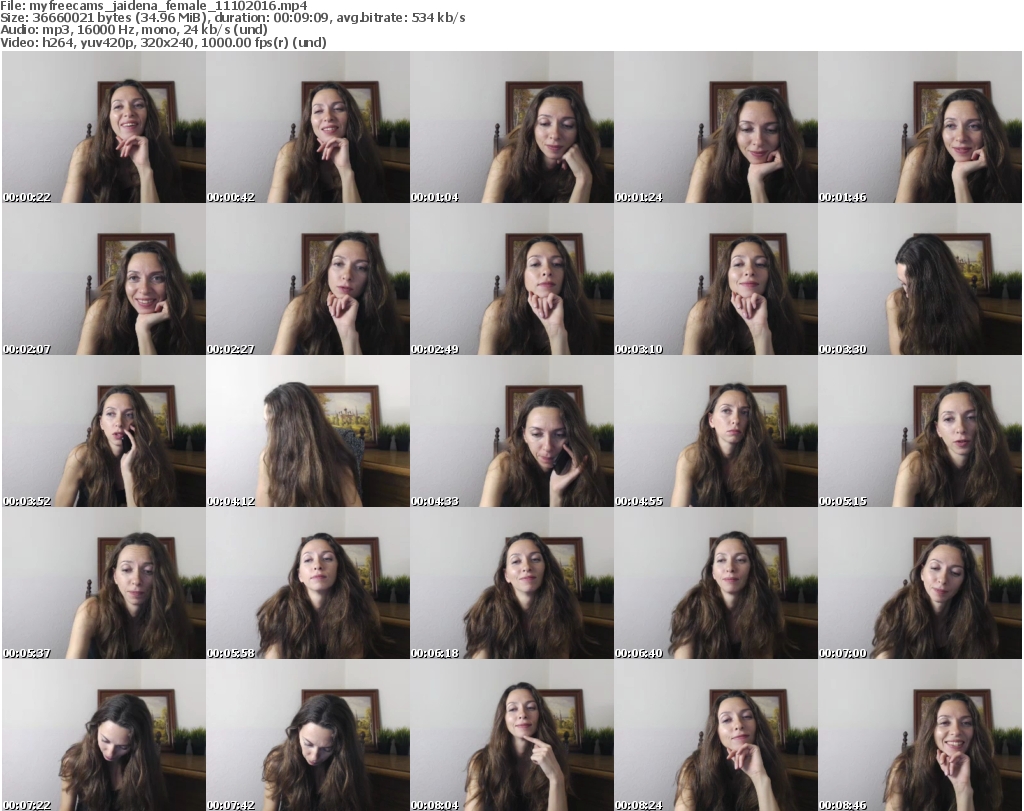
Task: Click the frame at 00:03:52
Action: (104, 432)
